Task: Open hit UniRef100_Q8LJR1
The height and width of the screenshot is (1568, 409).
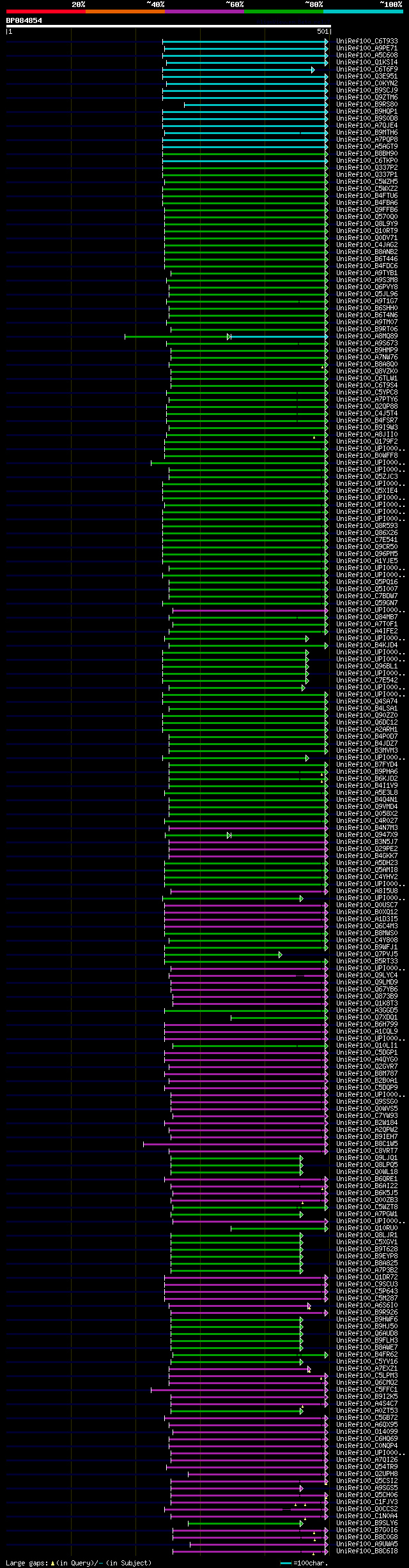Action: [x=367, y=1235]
